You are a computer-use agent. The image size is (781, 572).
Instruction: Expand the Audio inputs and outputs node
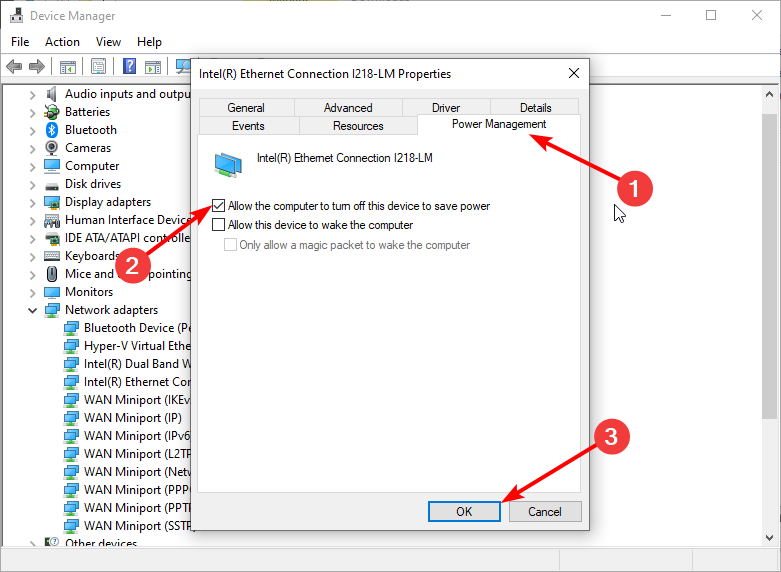pos(32,95)
